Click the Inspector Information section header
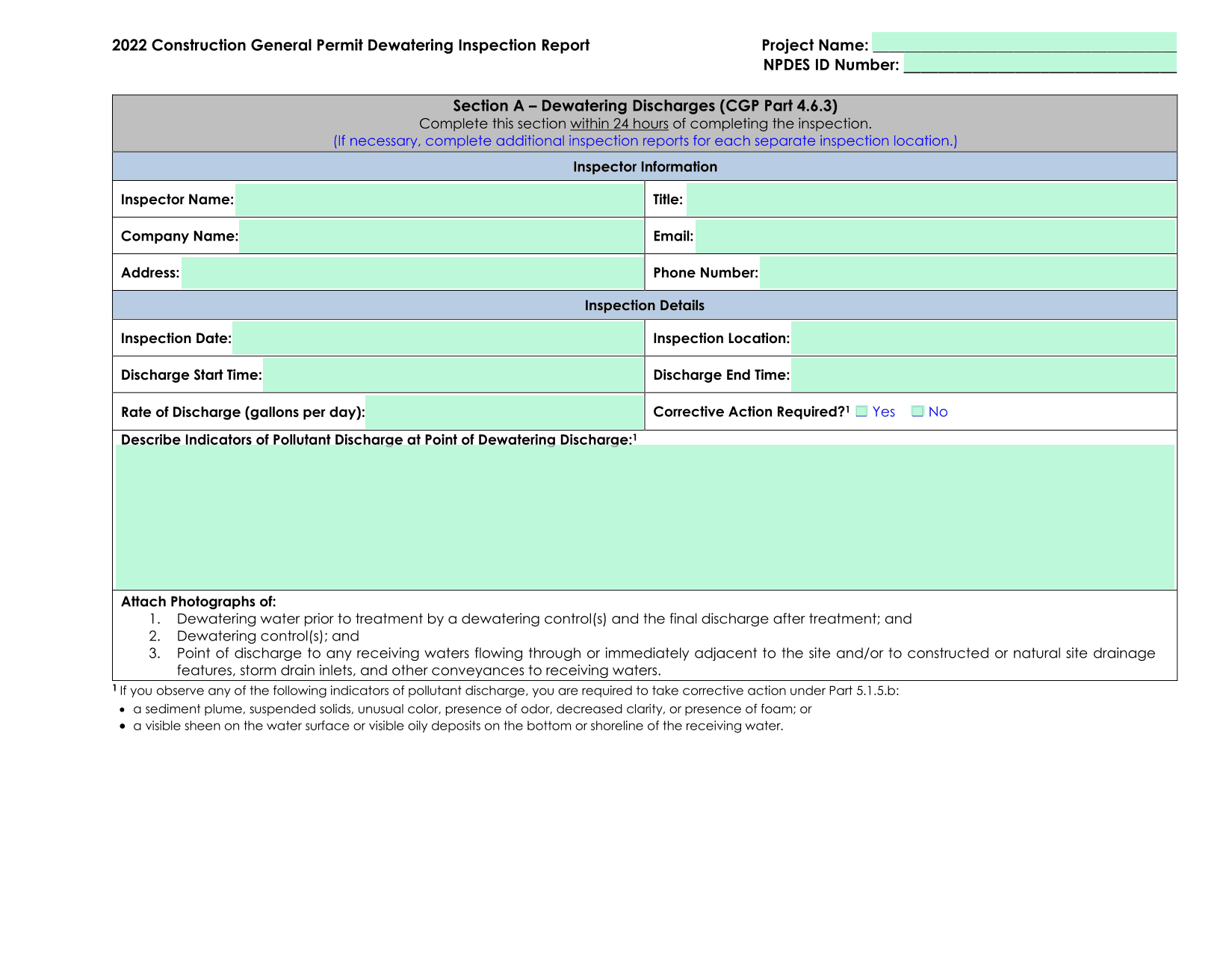Image resolution: width=1232 pixels, height=953 pixels. click(x=645, y=167)
